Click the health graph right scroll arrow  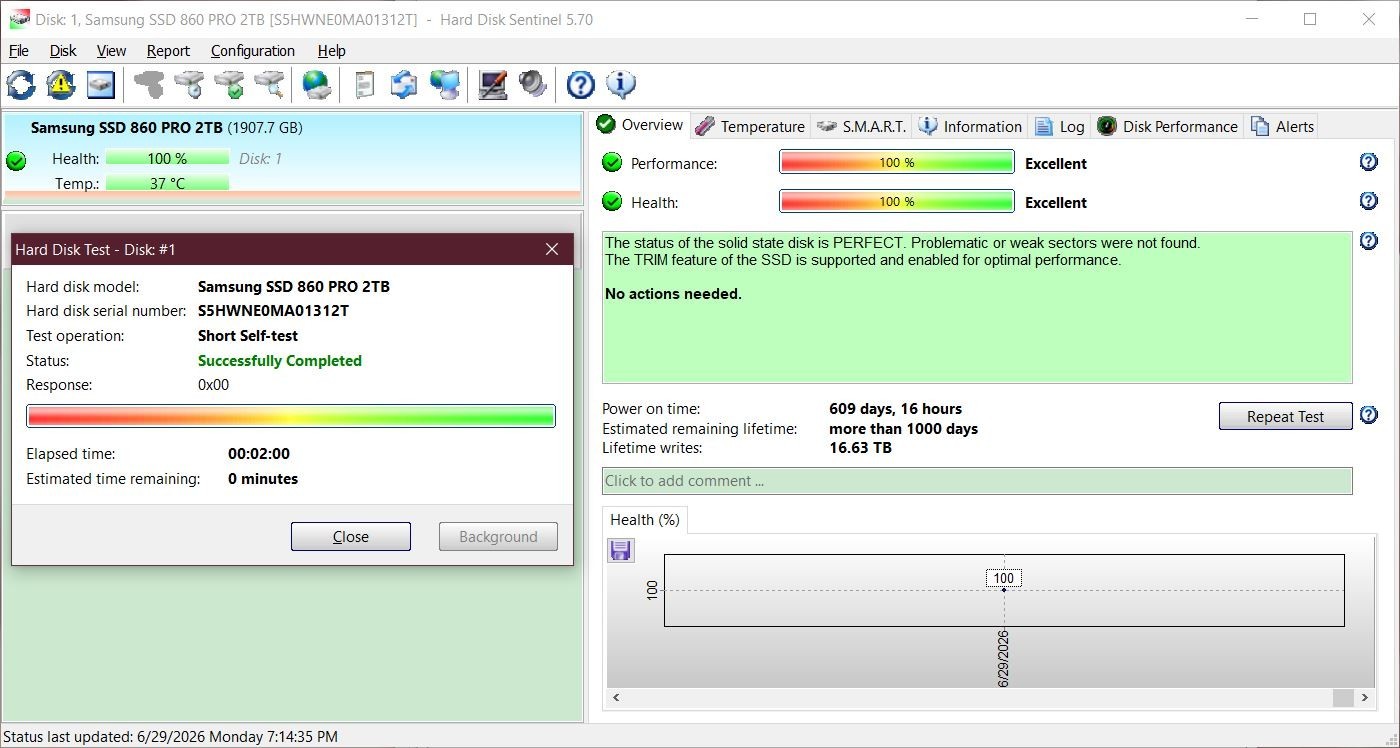pos(1365,698)
